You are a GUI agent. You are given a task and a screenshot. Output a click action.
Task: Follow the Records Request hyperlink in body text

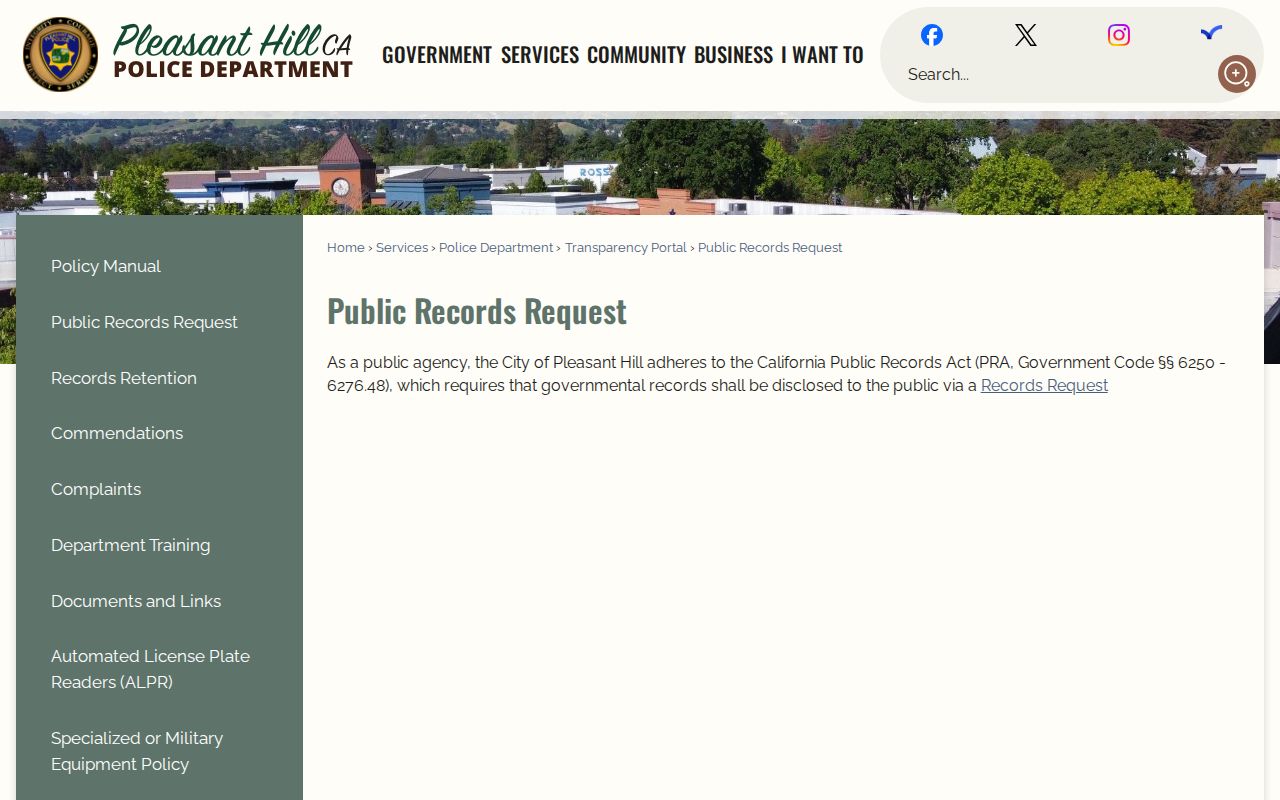(1044, 386)
